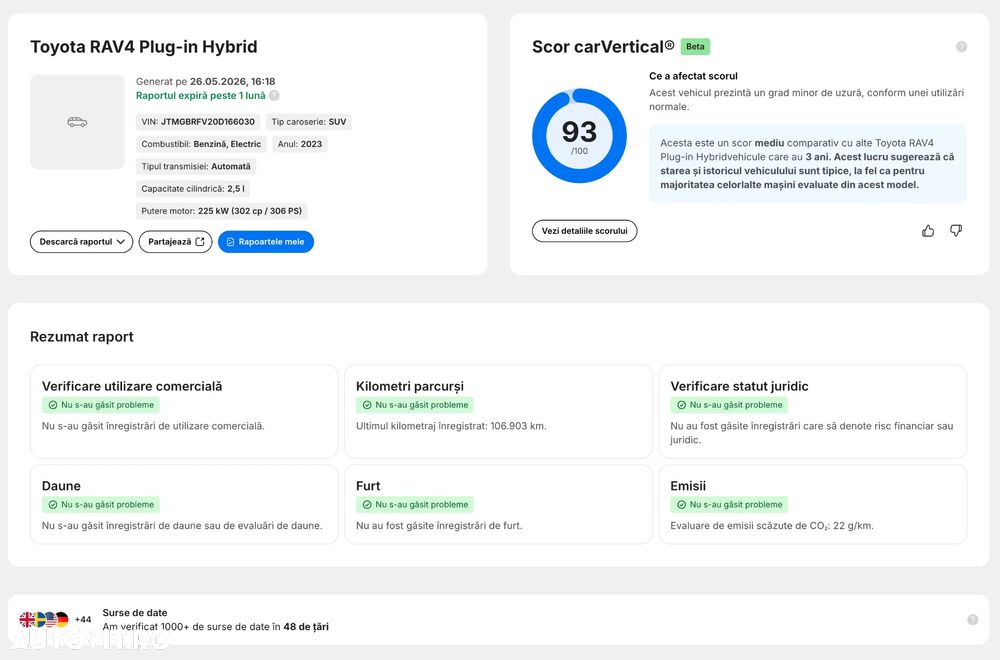Viewport: 1000px width, 660px height.
Task: Click Vezi detaliile scorului button
Action: pos(584,231)
